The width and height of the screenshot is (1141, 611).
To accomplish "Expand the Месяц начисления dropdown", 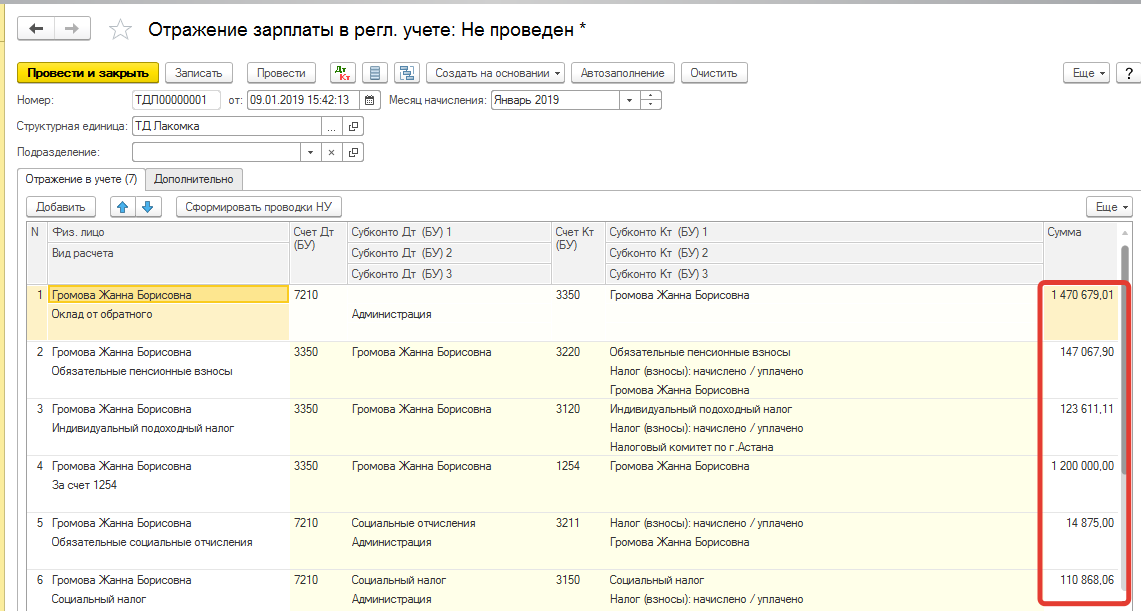I will click(630, 100).
